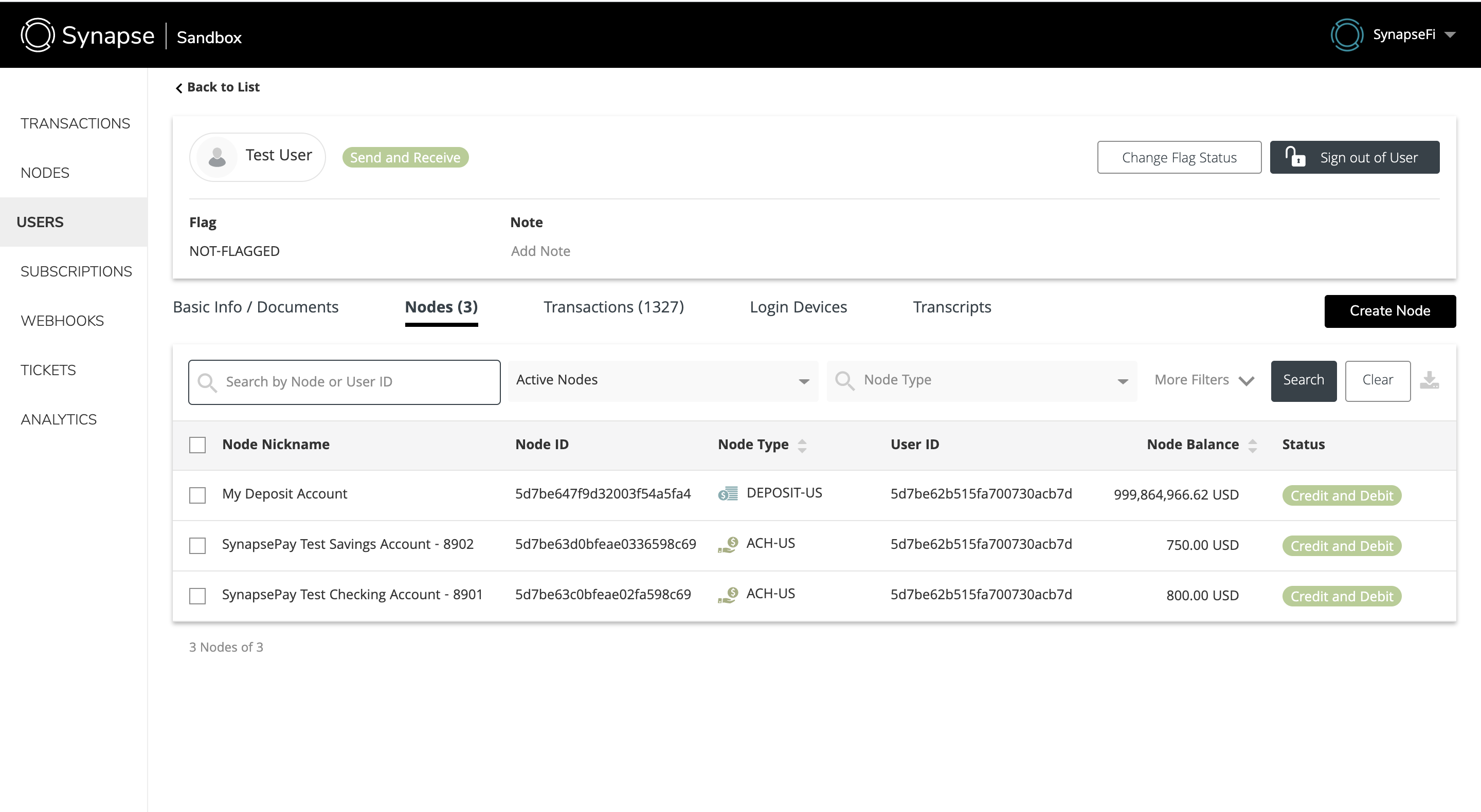Click the NOT-FLAGGED flag value

pos(234,251)
